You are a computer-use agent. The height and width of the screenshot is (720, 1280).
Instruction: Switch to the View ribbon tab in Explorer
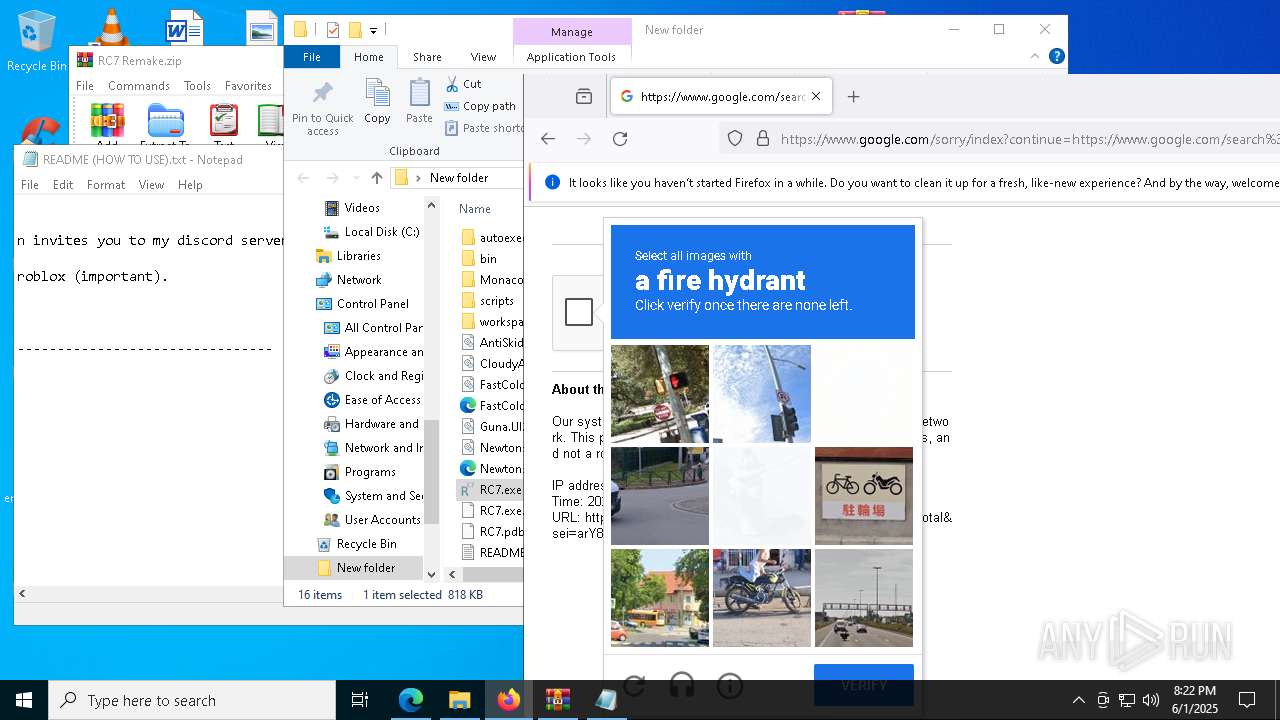tap(483, 57)
